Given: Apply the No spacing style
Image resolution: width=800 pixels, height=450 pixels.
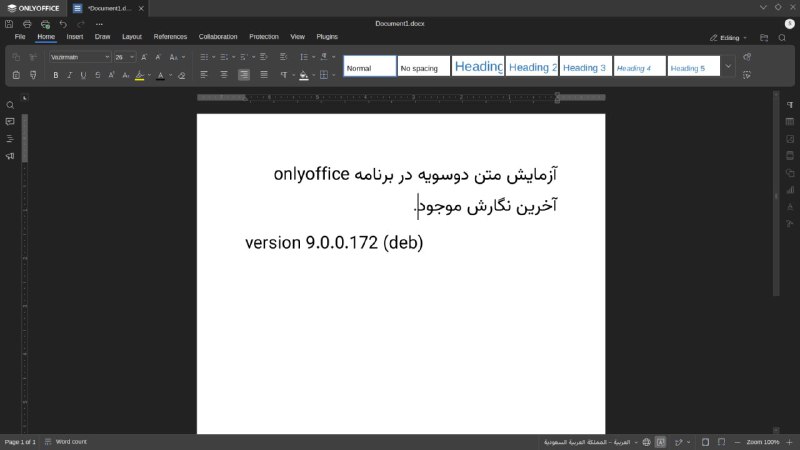Looking at the screenshot, I should pos(423,66).
